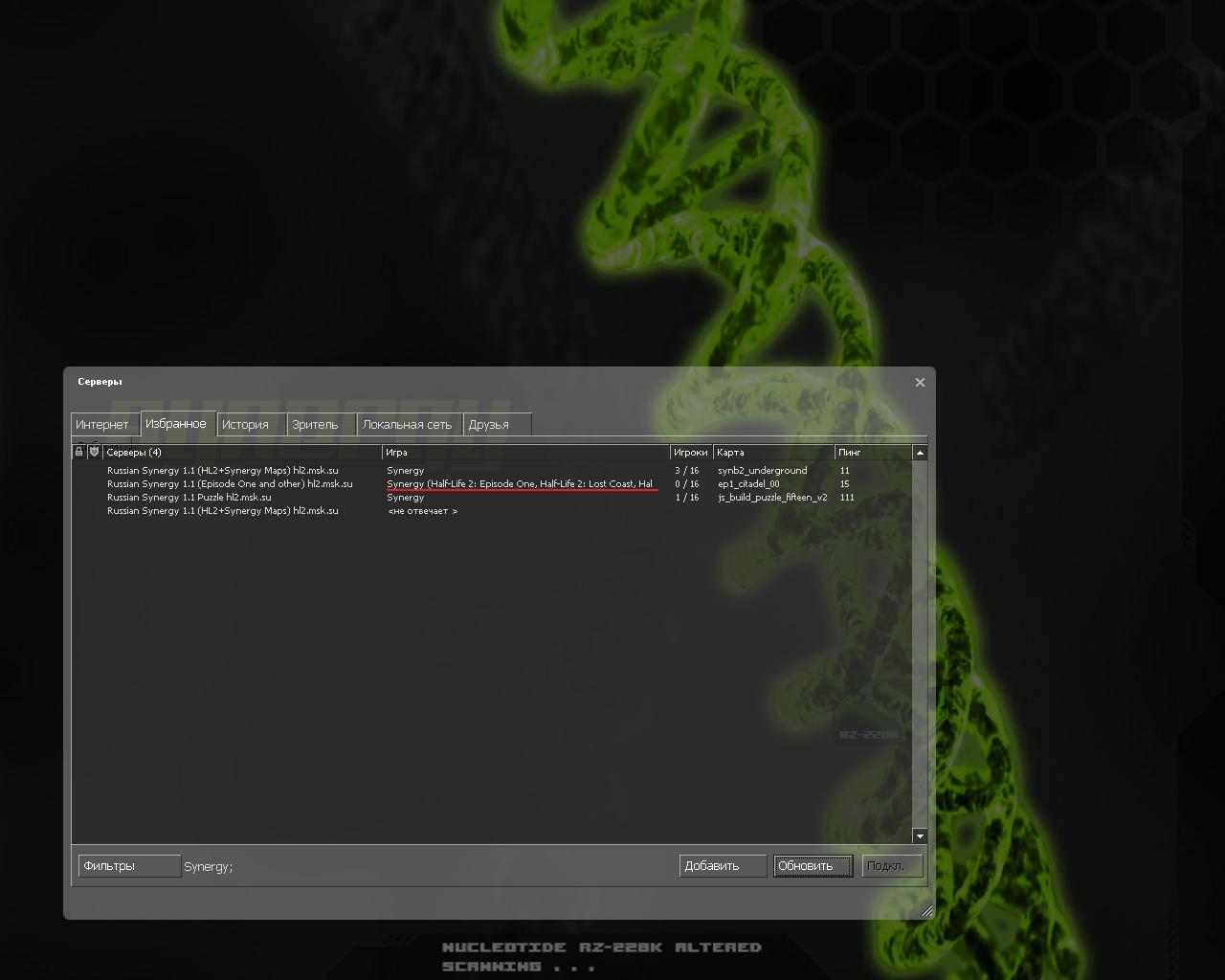Screen dimensions: 1225x980
Task: Sort by the Серверы (4) column header
Action: [242, 452]
